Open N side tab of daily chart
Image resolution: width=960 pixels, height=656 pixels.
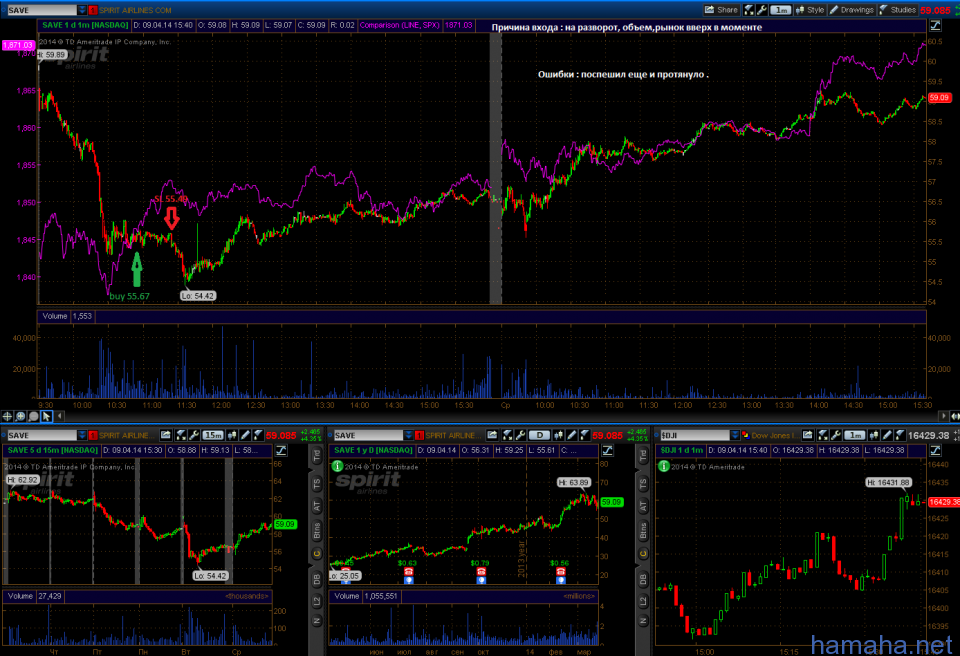click(x=643, y=621)
